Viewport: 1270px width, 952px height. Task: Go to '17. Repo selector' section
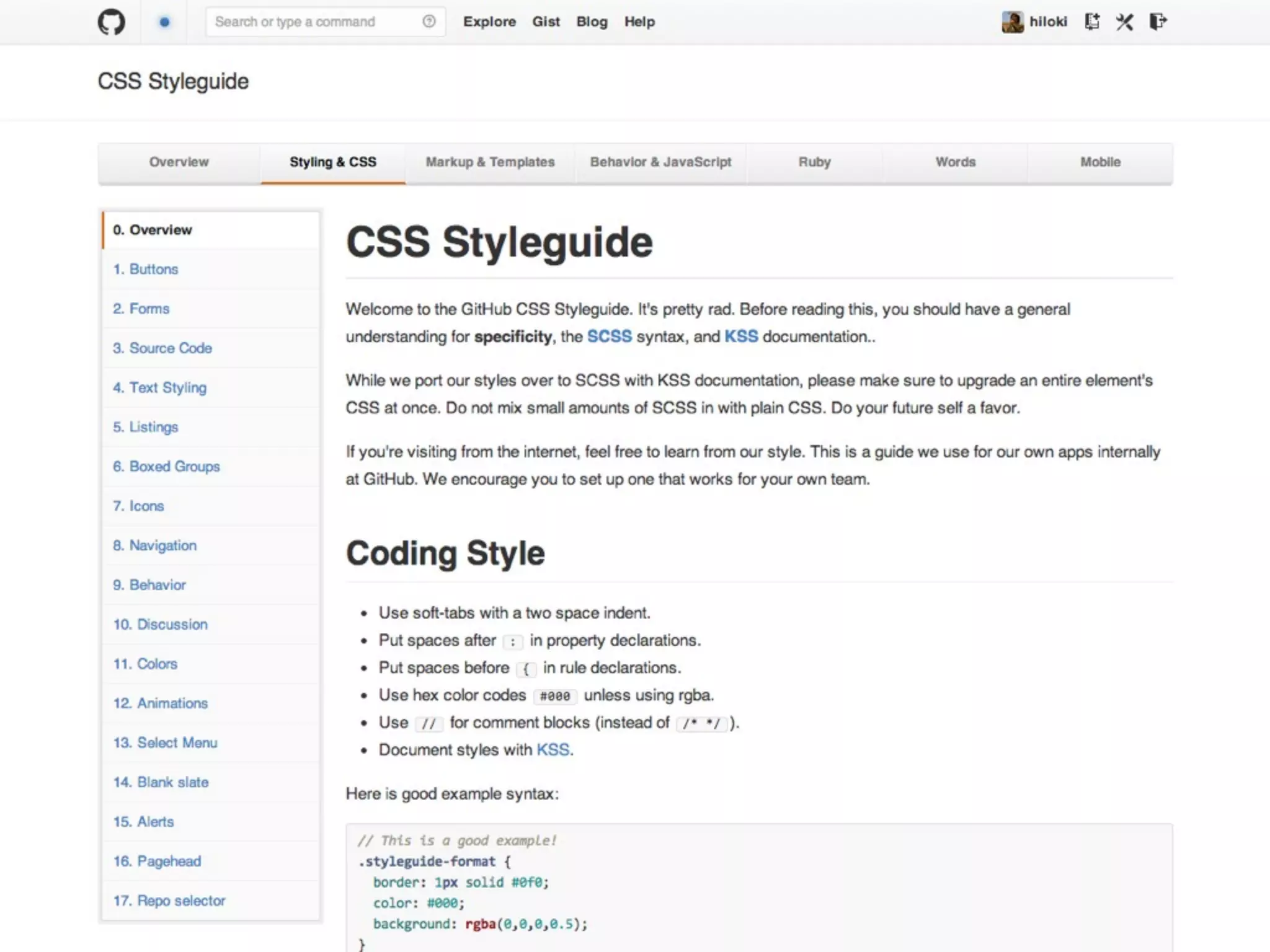(x=211, y=901)
